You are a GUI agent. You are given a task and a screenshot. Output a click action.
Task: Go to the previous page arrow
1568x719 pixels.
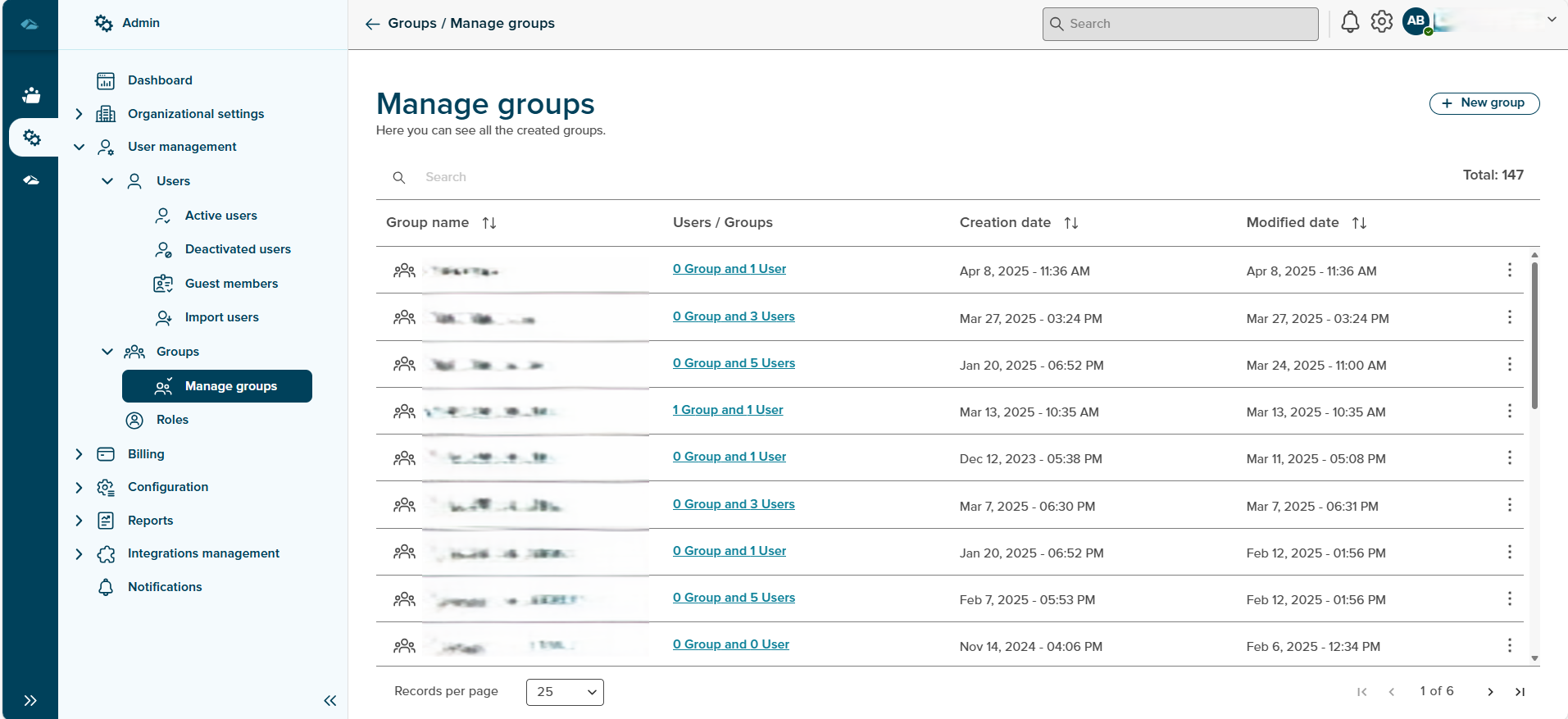(x=1391, y=692)
